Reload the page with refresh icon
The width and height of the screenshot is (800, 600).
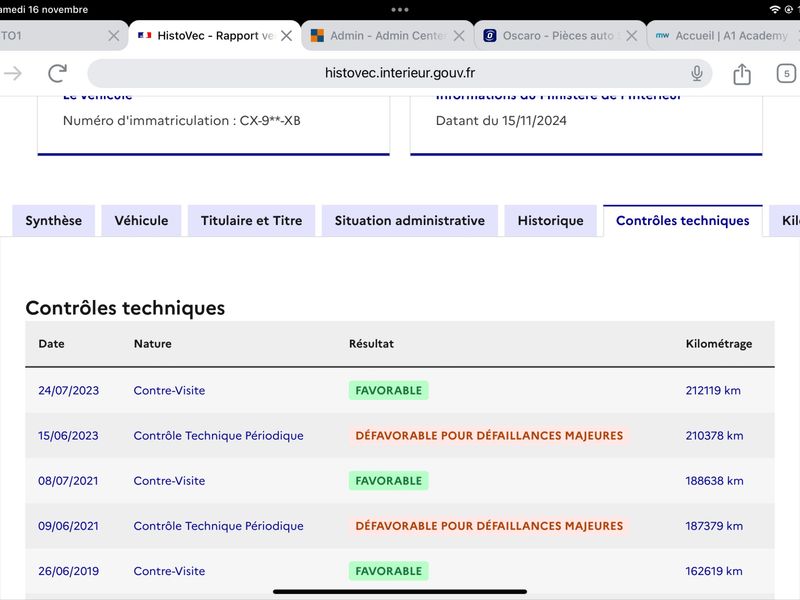[x=58, y=73]
